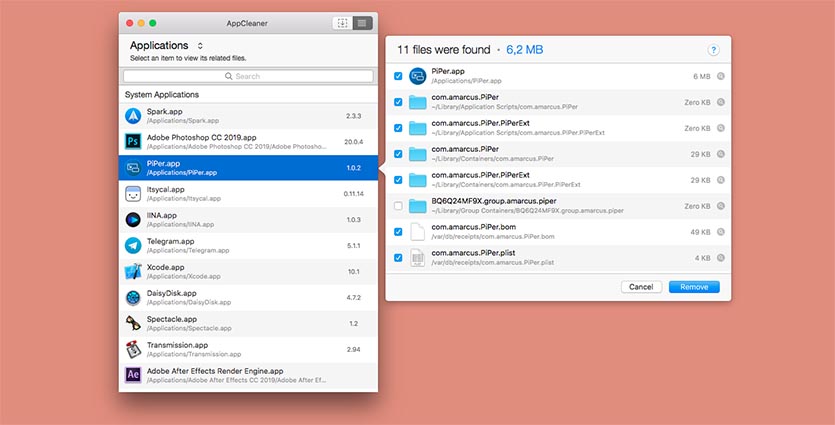Image resolution: width=835 pixels, height=425 pixels.
Task: Select the Transmission.app row
Action: (x=248, y=349)
